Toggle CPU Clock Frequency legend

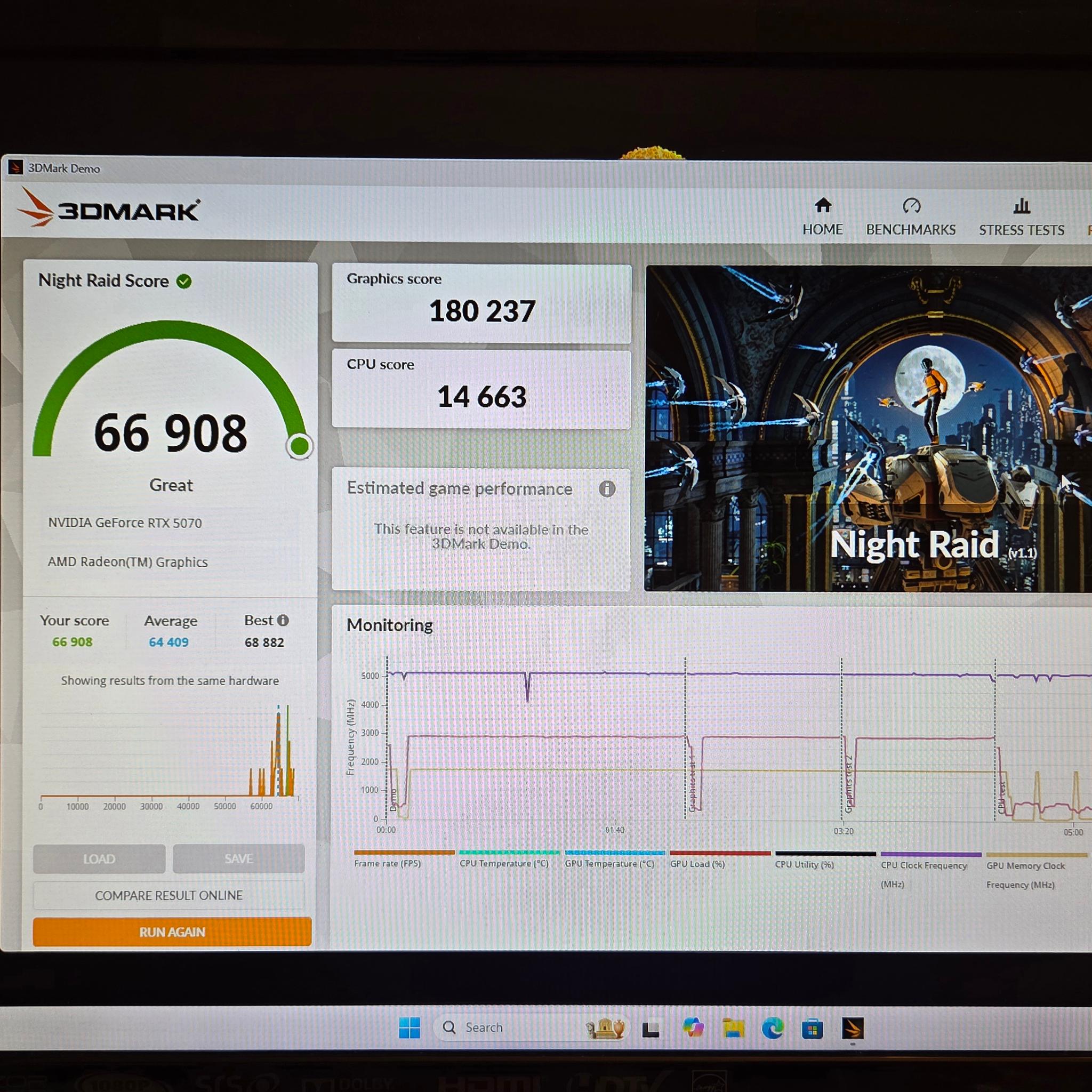coord(930,870)
